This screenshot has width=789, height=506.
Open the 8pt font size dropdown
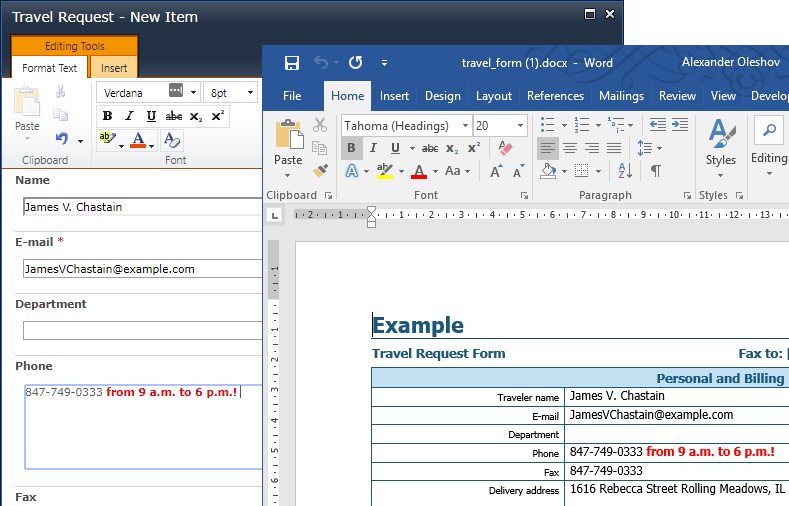pyautogui.click(x=249, y=93)
